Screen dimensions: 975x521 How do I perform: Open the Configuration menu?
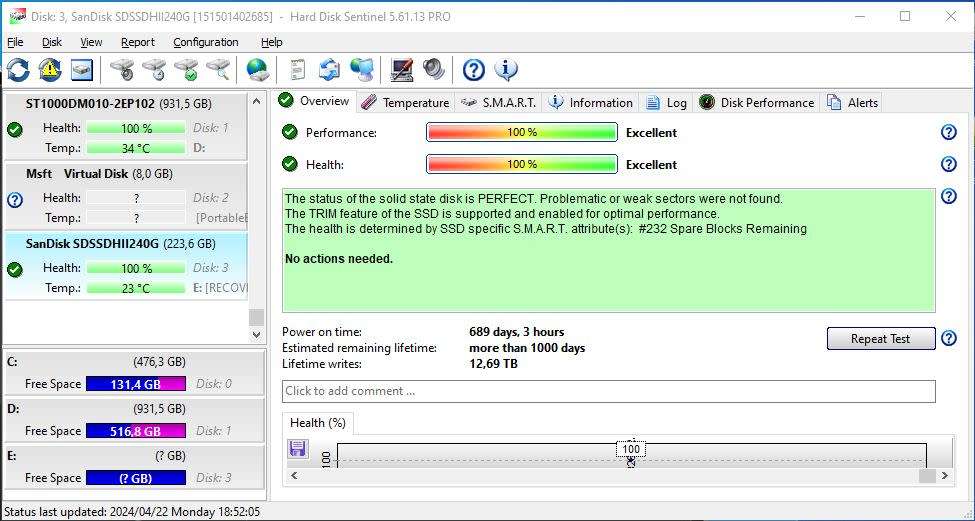pyautogui.click(x=205, y=42)
